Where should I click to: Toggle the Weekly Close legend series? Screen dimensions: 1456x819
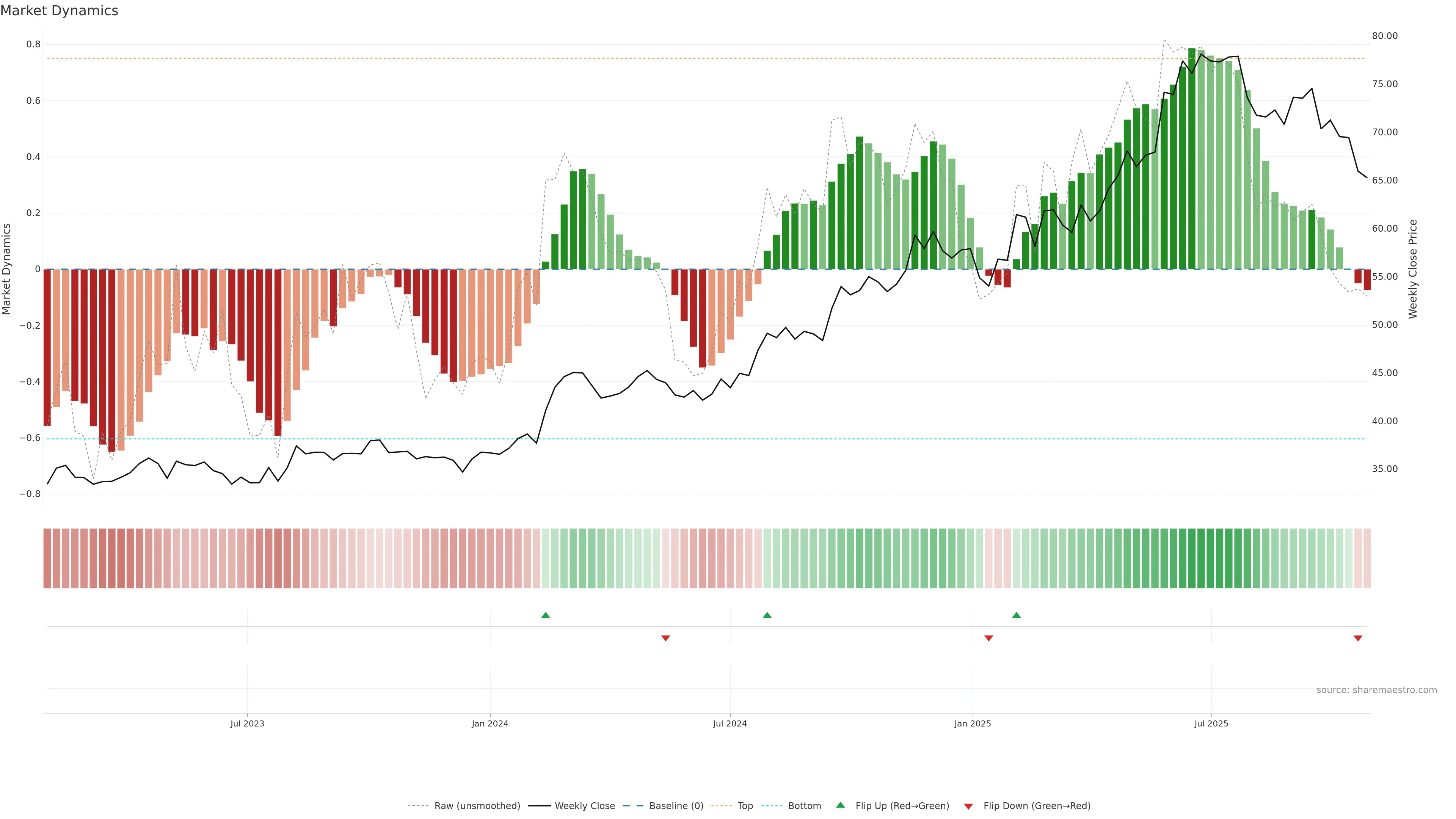click(x=584, y=806)
